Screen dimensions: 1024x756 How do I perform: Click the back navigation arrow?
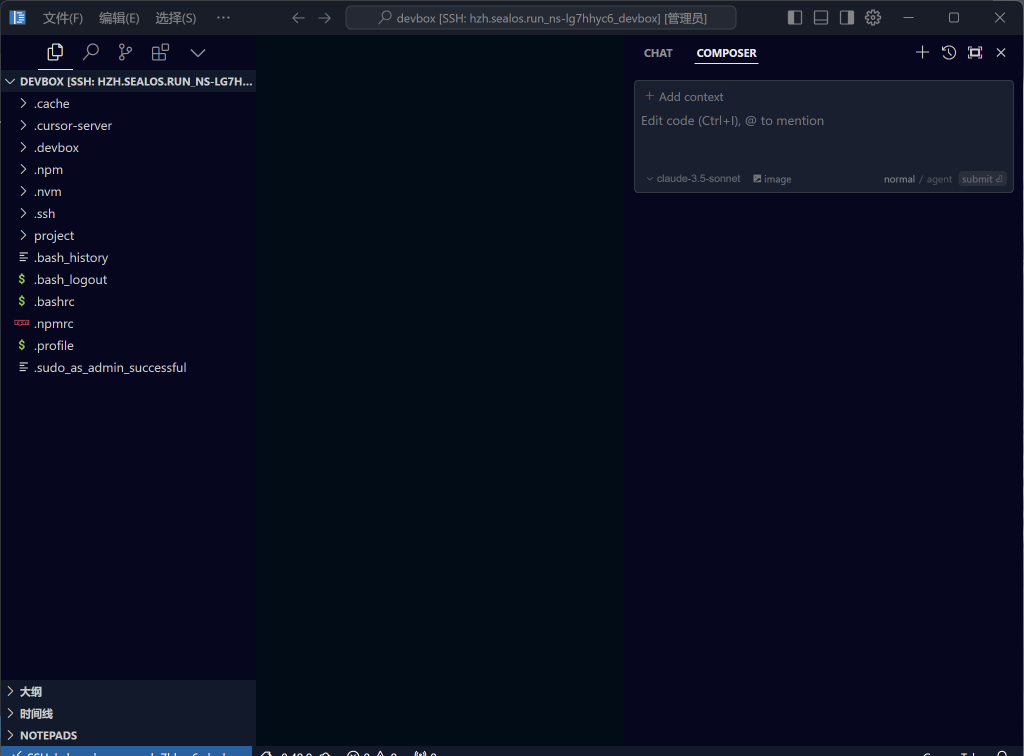point(298,18)
